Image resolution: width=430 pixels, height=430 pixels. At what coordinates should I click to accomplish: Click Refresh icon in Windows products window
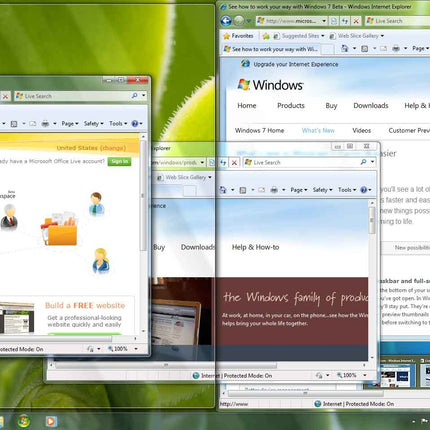pyautogui.click(x=223, y=163)
